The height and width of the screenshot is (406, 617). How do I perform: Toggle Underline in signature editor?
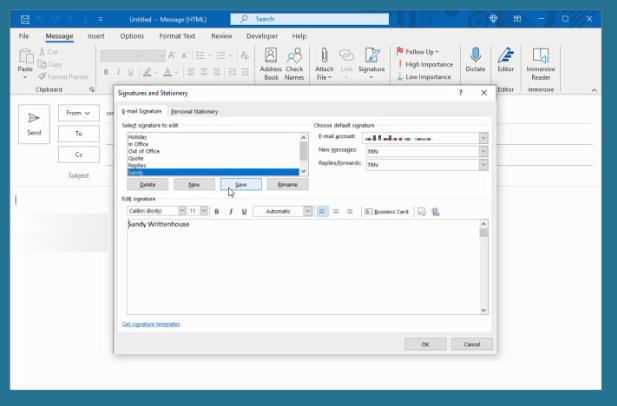click(x=244, y=212)
